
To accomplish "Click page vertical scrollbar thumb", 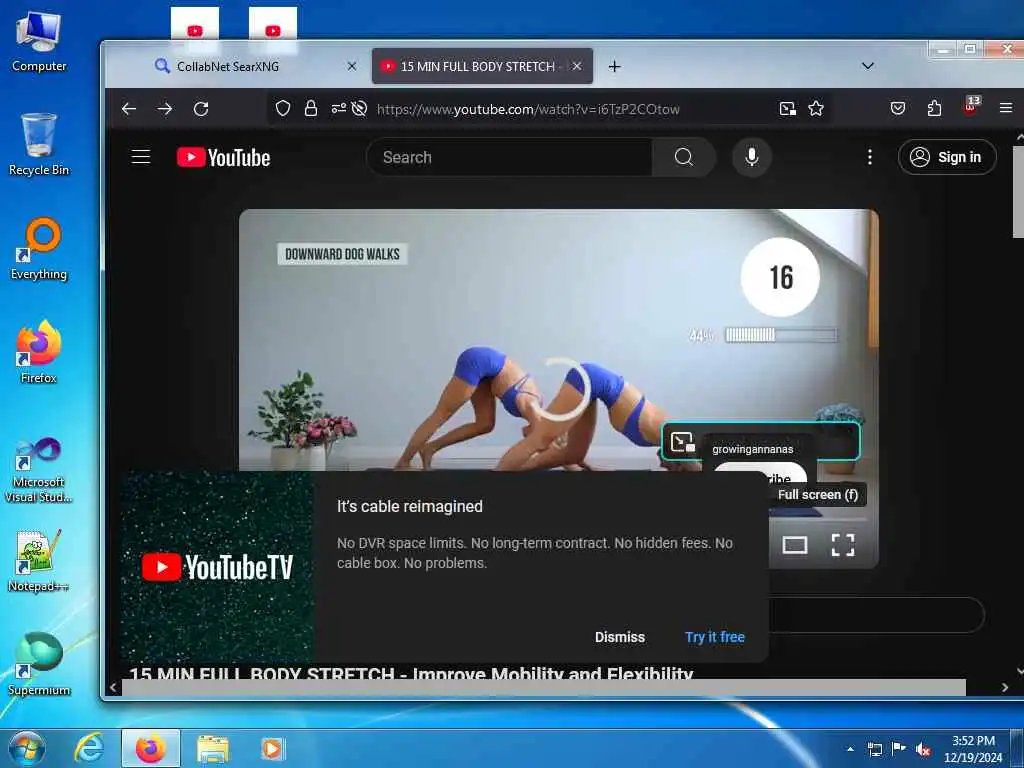I will 1017,192.
